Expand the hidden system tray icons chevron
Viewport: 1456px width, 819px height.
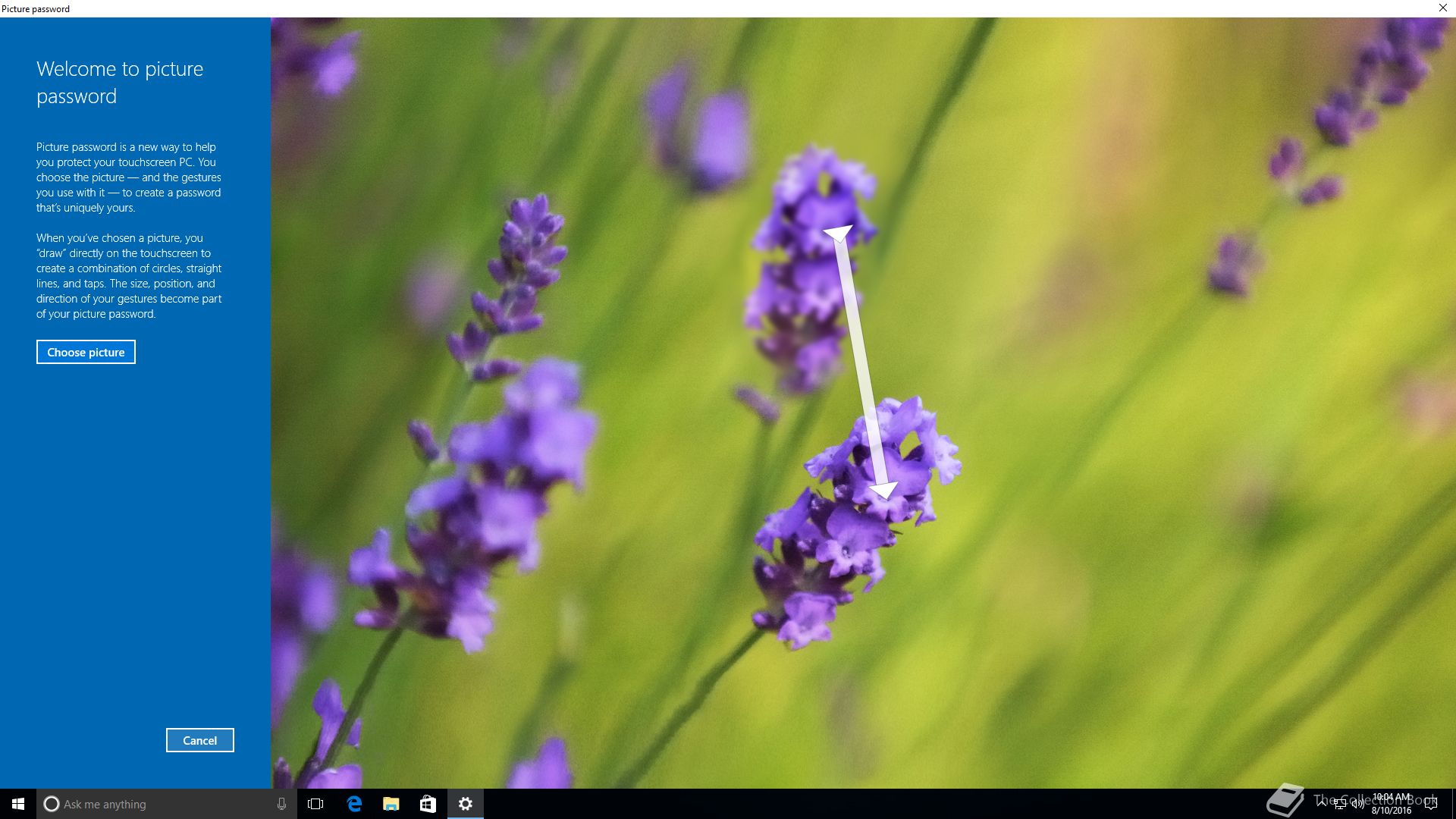[x=1323, y=804]
